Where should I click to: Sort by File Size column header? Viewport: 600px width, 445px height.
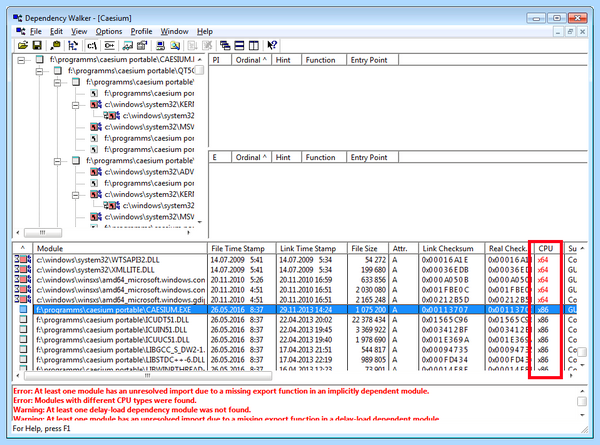tap(368, 248)
